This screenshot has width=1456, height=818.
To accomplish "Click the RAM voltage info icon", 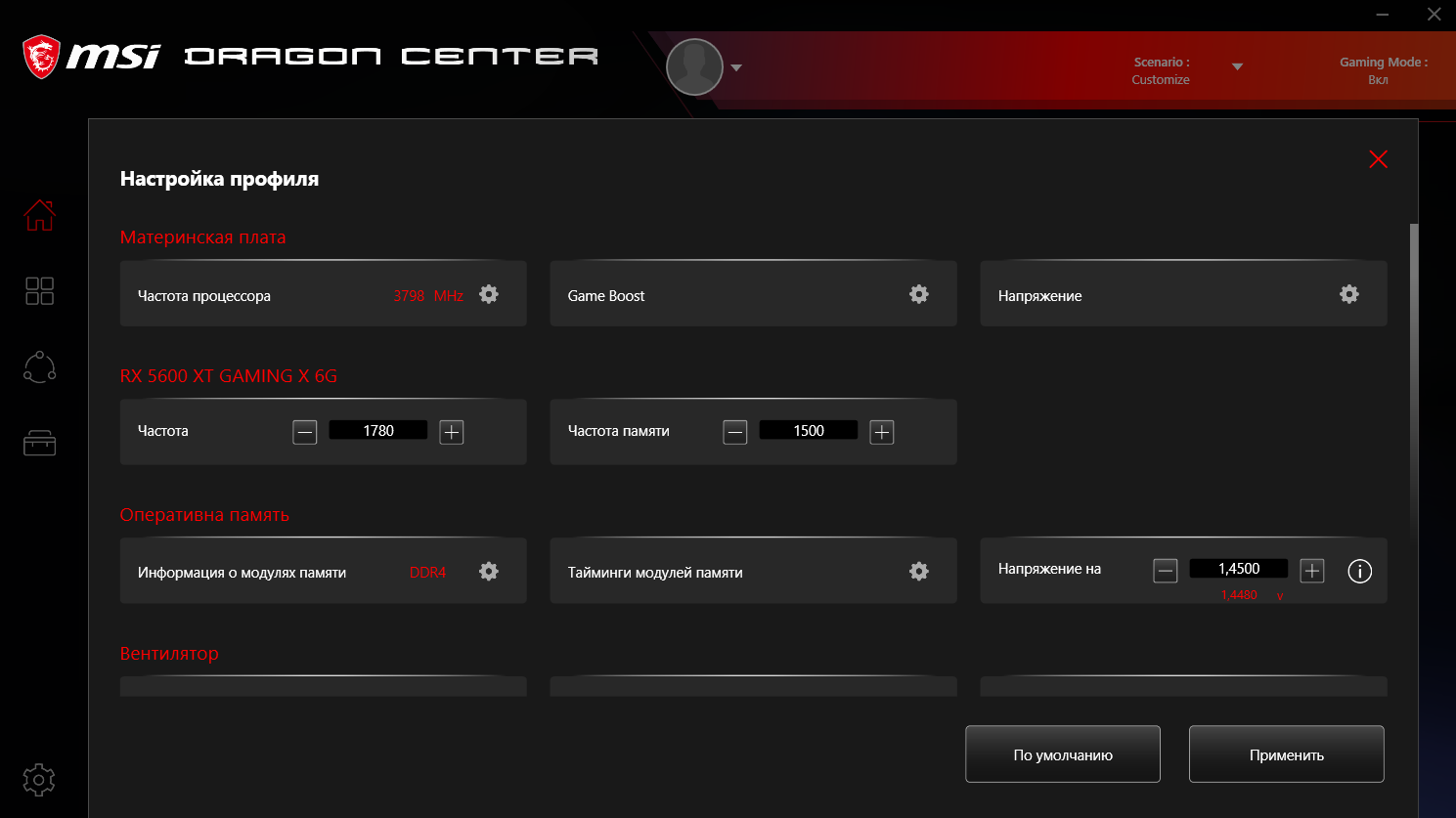I will [x=1360, y=572].
